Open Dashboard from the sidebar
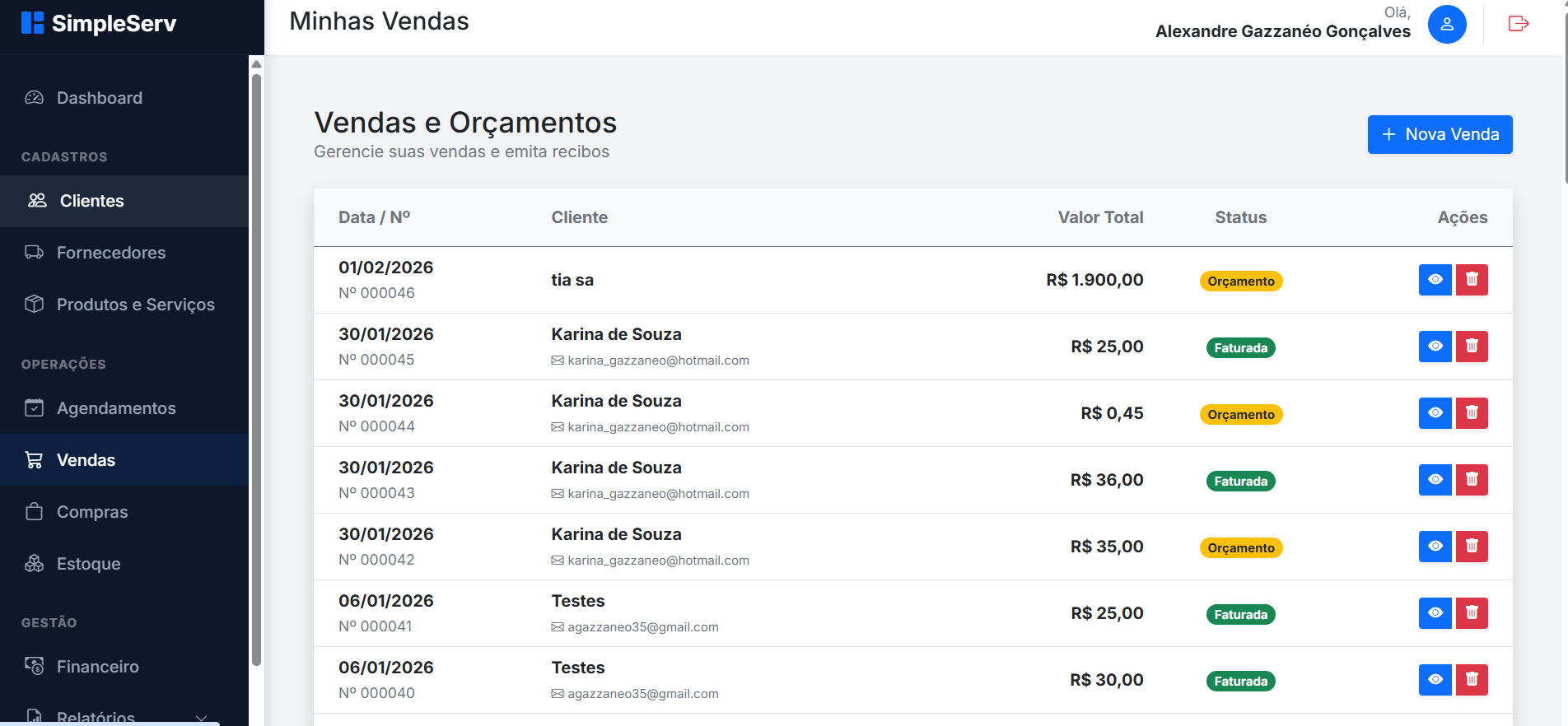The width and height of the screenshot is (1568, 726). coord(99,98)
